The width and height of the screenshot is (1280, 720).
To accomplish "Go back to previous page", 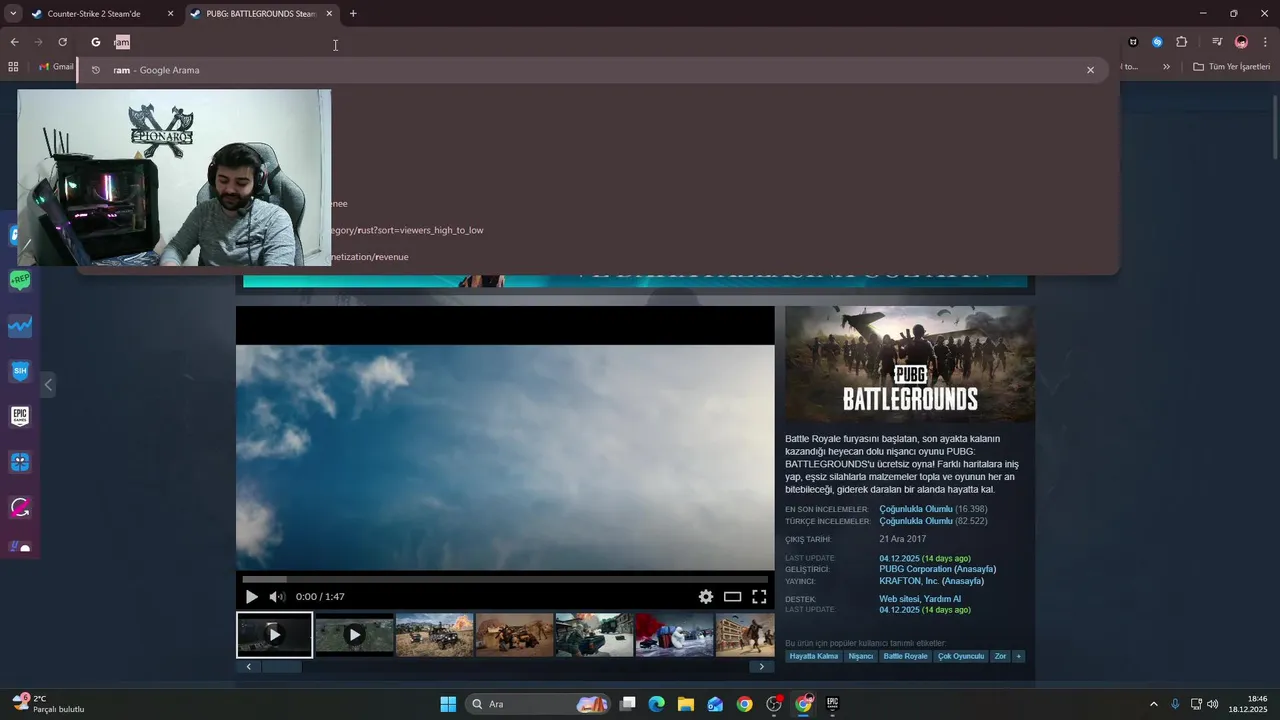I will click(14, 42).
